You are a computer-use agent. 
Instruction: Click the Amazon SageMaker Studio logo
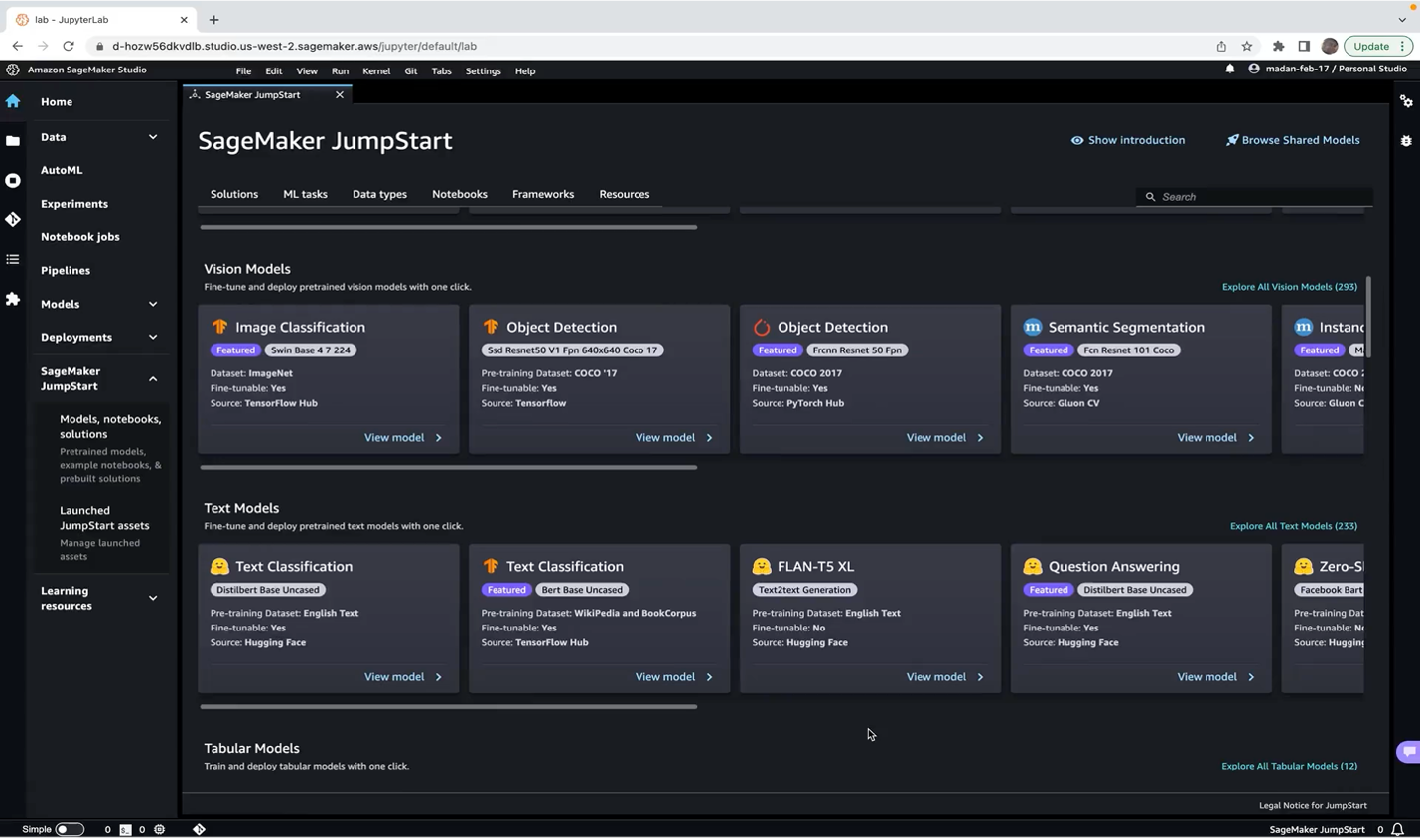click(13, 70)
